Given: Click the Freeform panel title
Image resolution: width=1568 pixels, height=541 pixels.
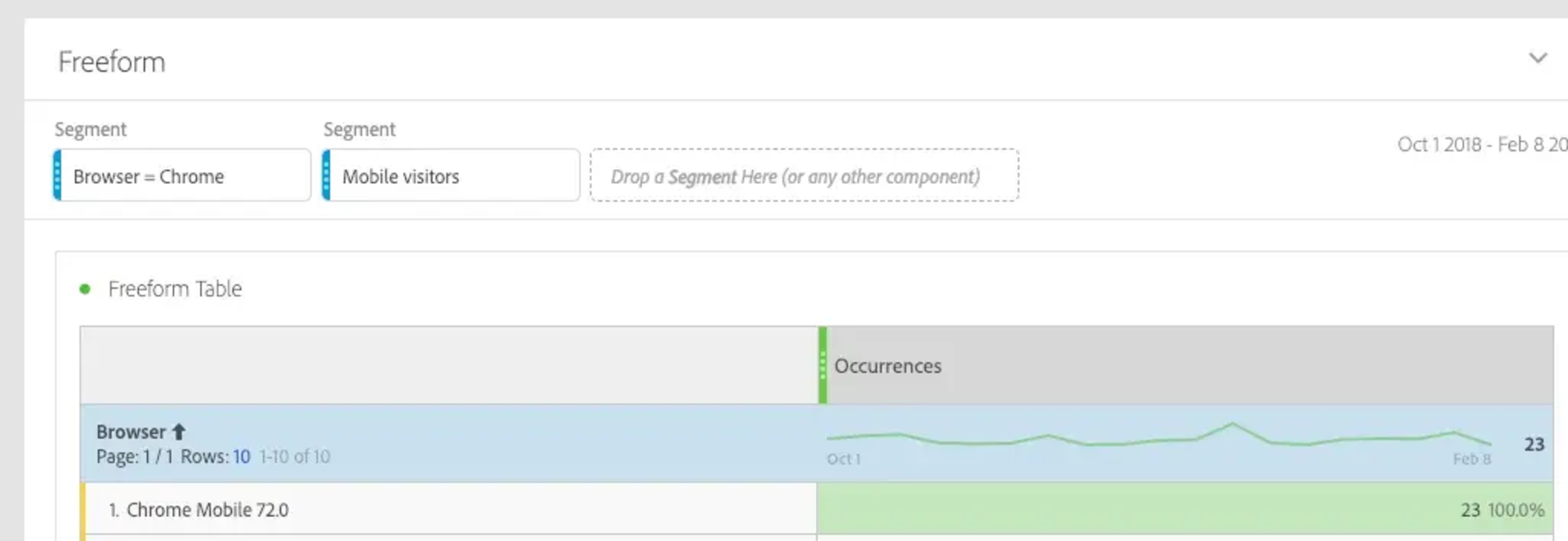Looking at the screenshot, I should pyautogui.click(x=112, y=62).
